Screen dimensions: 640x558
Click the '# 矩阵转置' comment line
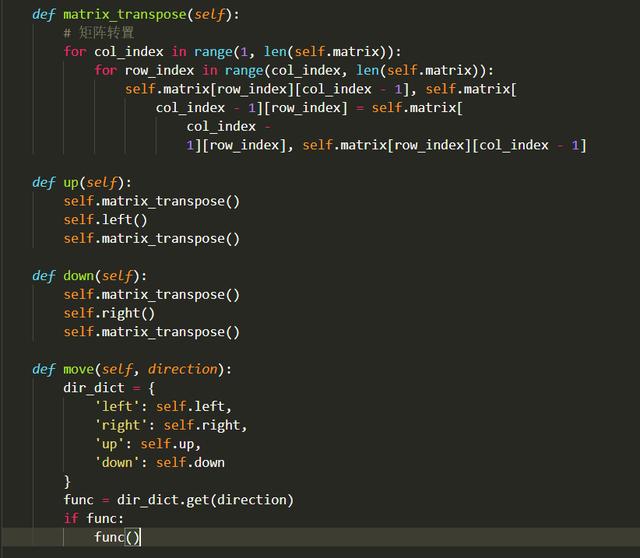click(x=99, y=33)
